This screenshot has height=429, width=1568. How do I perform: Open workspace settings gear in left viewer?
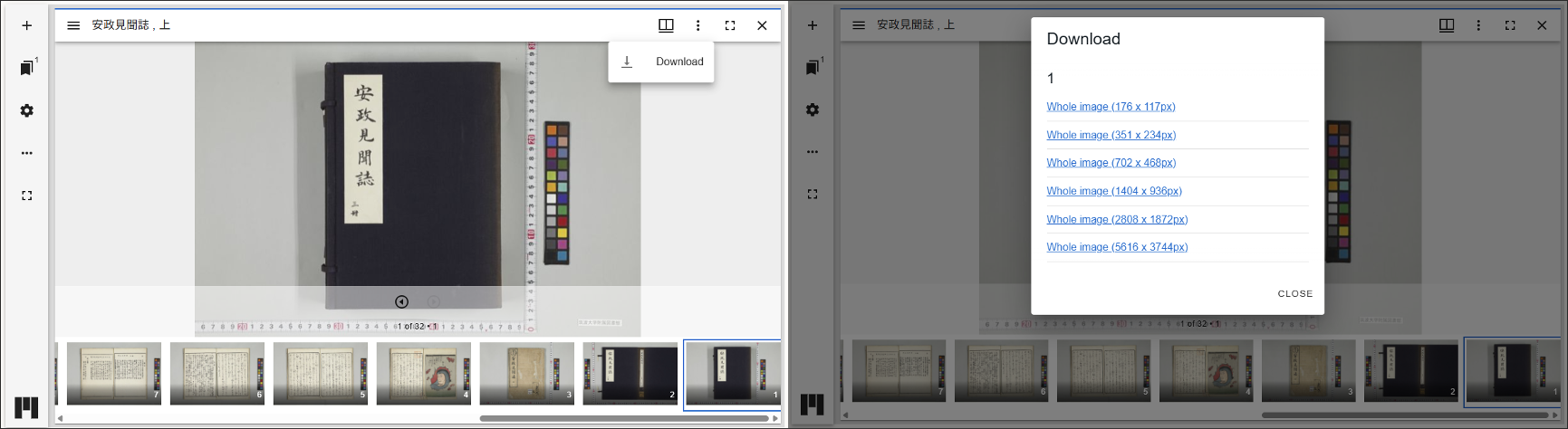[27, 110]
